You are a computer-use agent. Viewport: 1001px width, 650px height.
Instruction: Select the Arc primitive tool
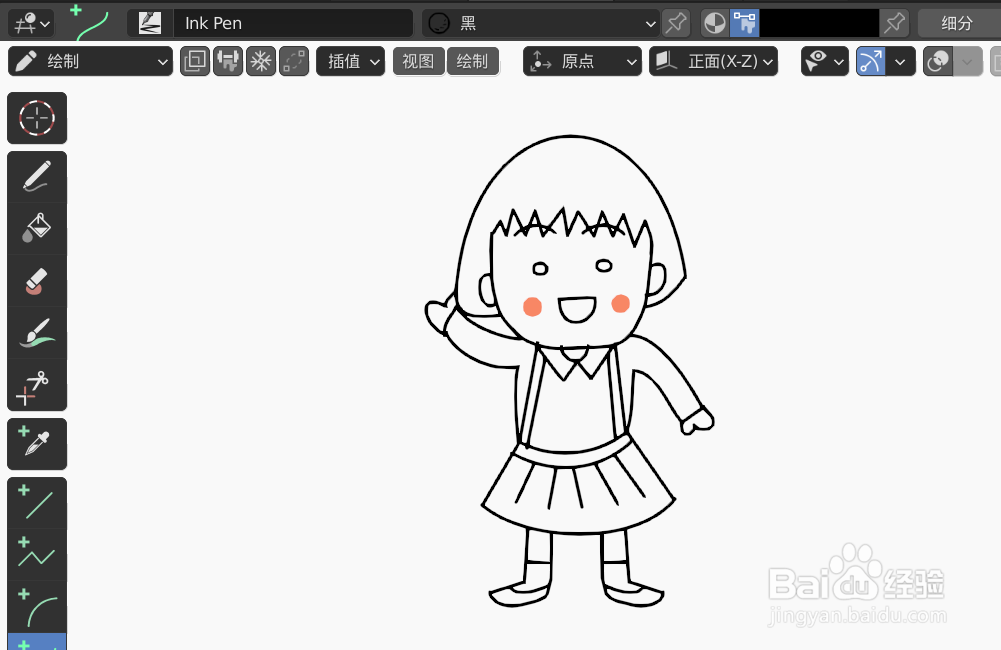37,607
